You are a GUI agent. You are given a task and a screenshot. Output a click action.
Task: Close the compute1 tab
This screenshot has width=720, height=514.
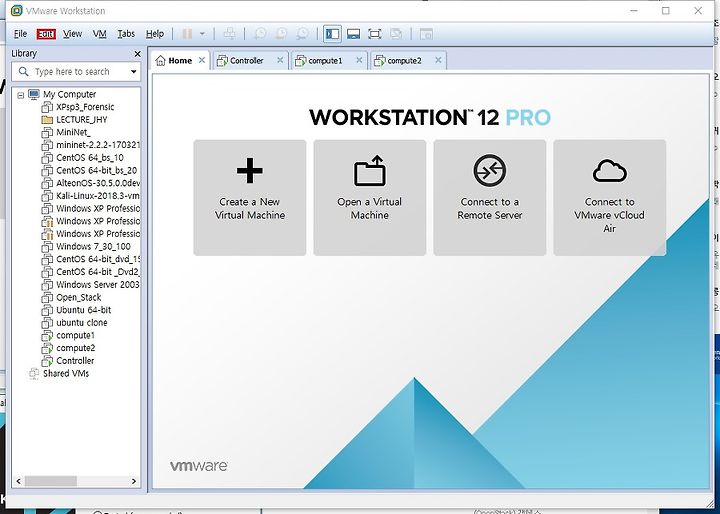359,60
